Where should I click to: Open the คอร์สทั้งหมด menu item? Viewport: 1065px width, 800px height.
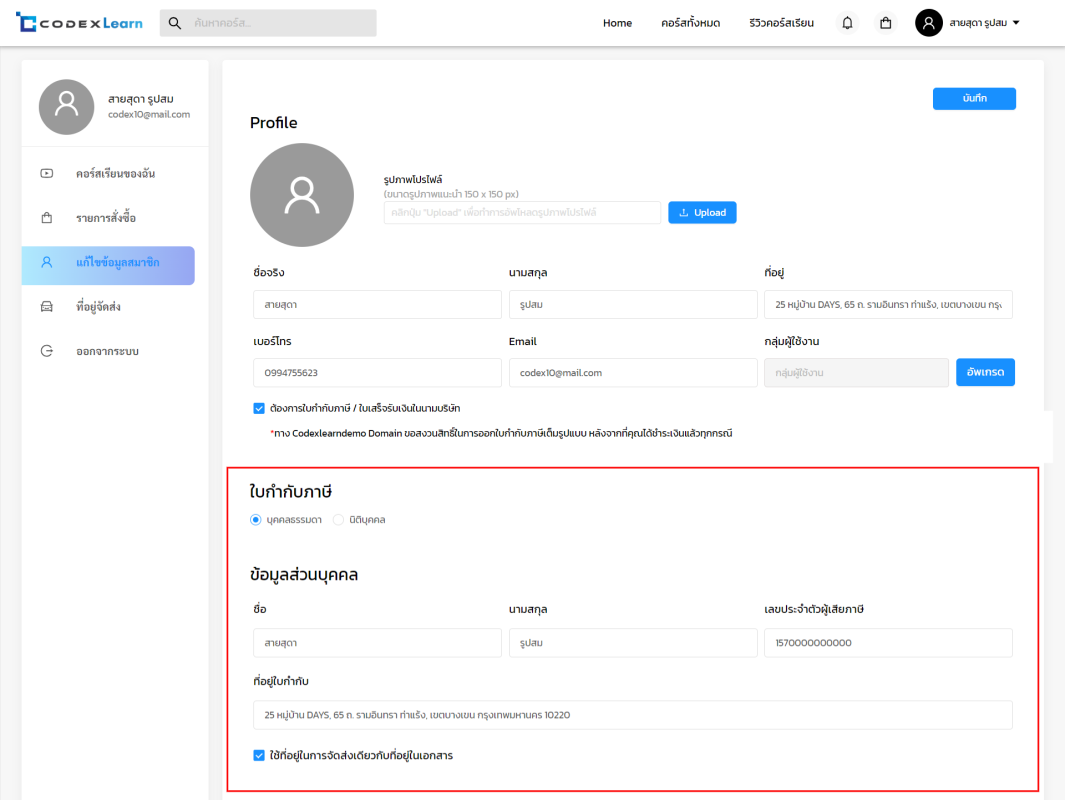(690, 23)
